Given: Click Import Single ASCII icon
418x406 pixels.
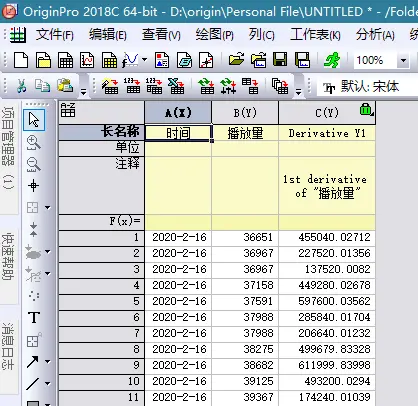Looking at the screenshot, I should [x=132, y=86].
